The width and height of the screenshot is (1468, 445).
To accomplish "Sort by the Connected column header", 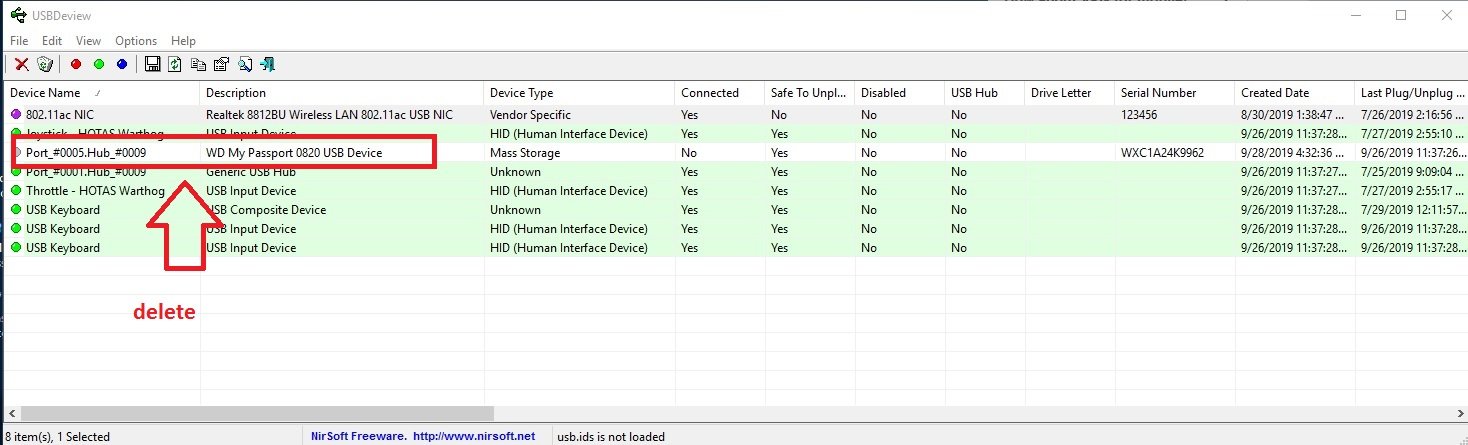I will (x=710, y=93).
